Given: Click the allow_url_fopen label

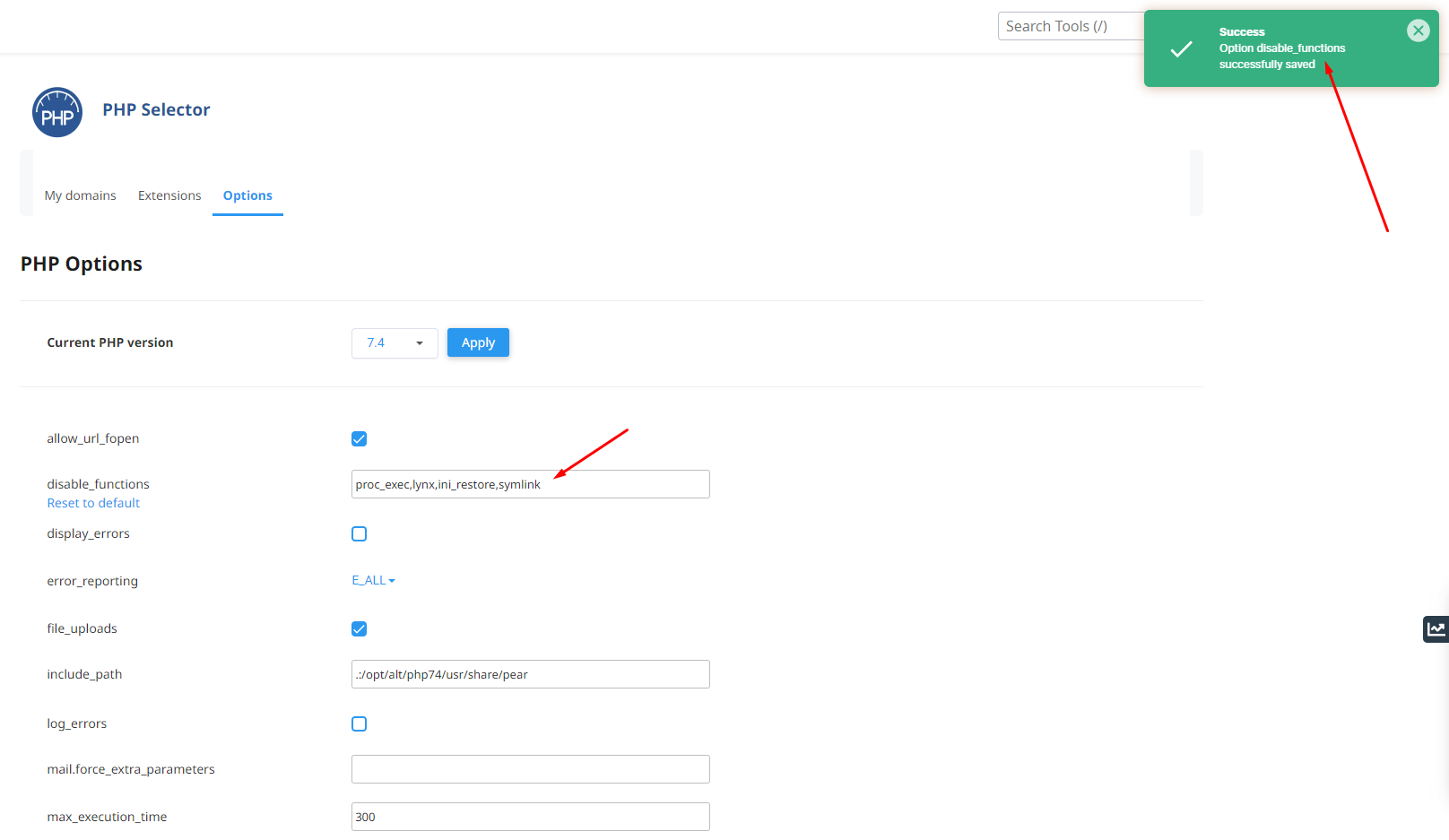Looking at the screenshot, I should pyautogui.click(x=93, y=438).
